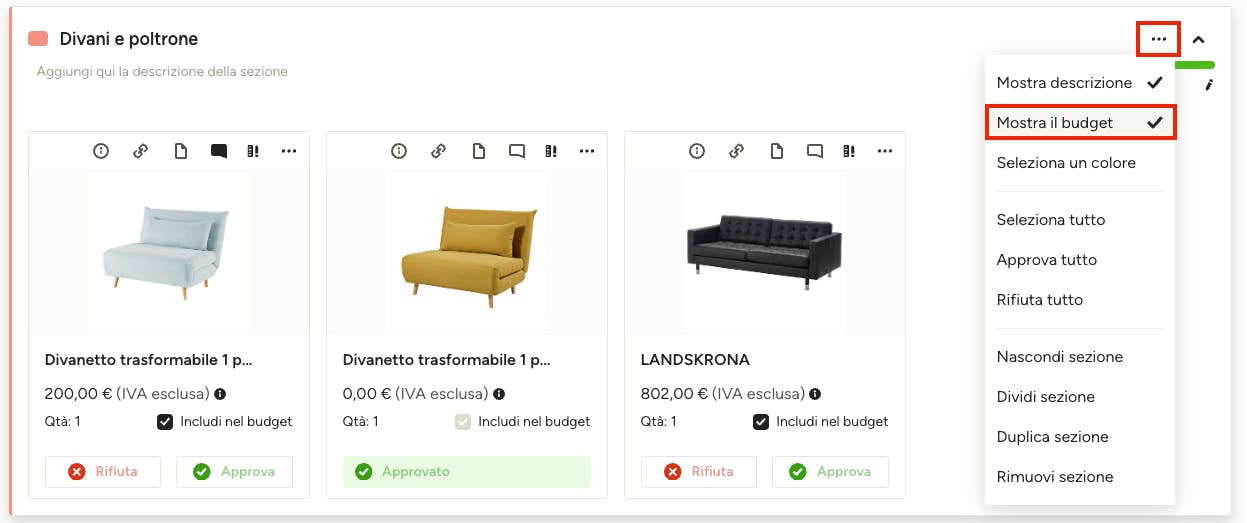Click link icon on yellow sofa card
The image size is (1247, 523).
click(x=438, y=151)
